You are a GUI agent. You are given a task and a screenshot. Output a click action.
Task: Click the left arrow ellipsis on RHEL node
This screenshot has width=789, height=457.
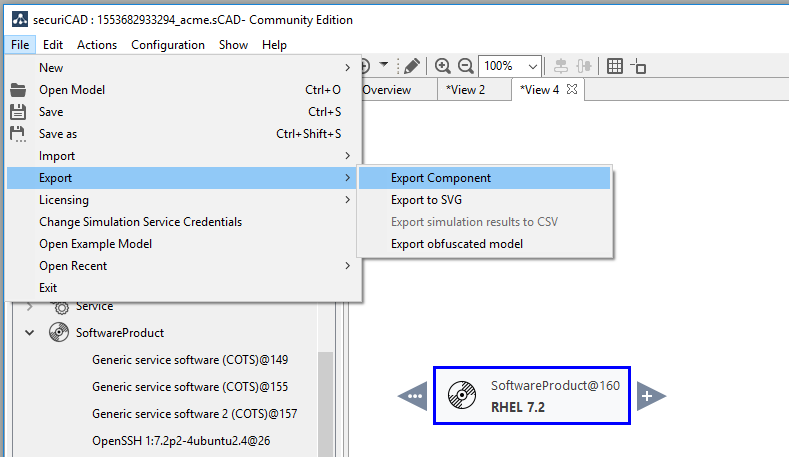tap(413, 396)
